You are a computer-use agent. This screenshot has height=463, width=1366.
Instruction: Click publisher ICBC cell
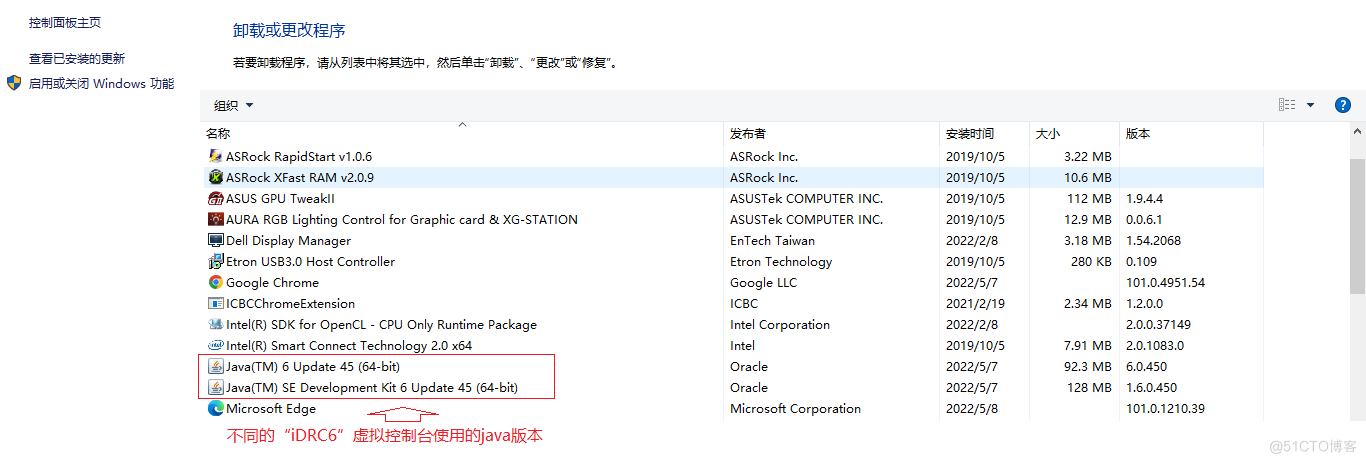click(744, 303)
